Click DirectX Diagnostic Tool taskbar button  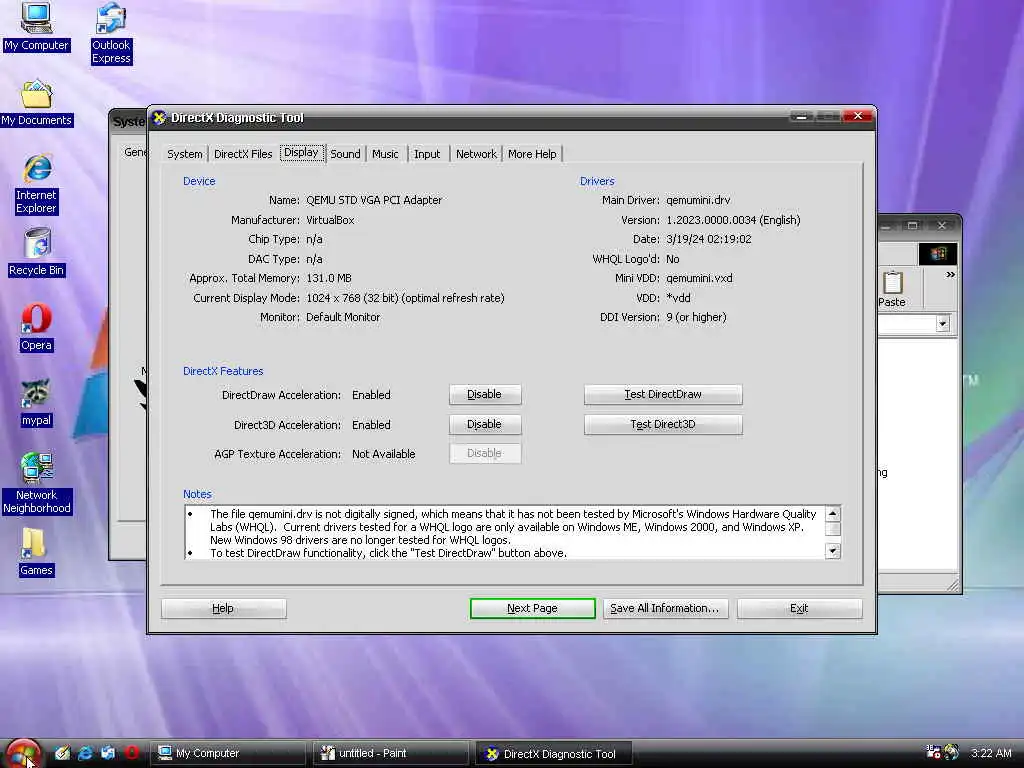tap(553, 754)
